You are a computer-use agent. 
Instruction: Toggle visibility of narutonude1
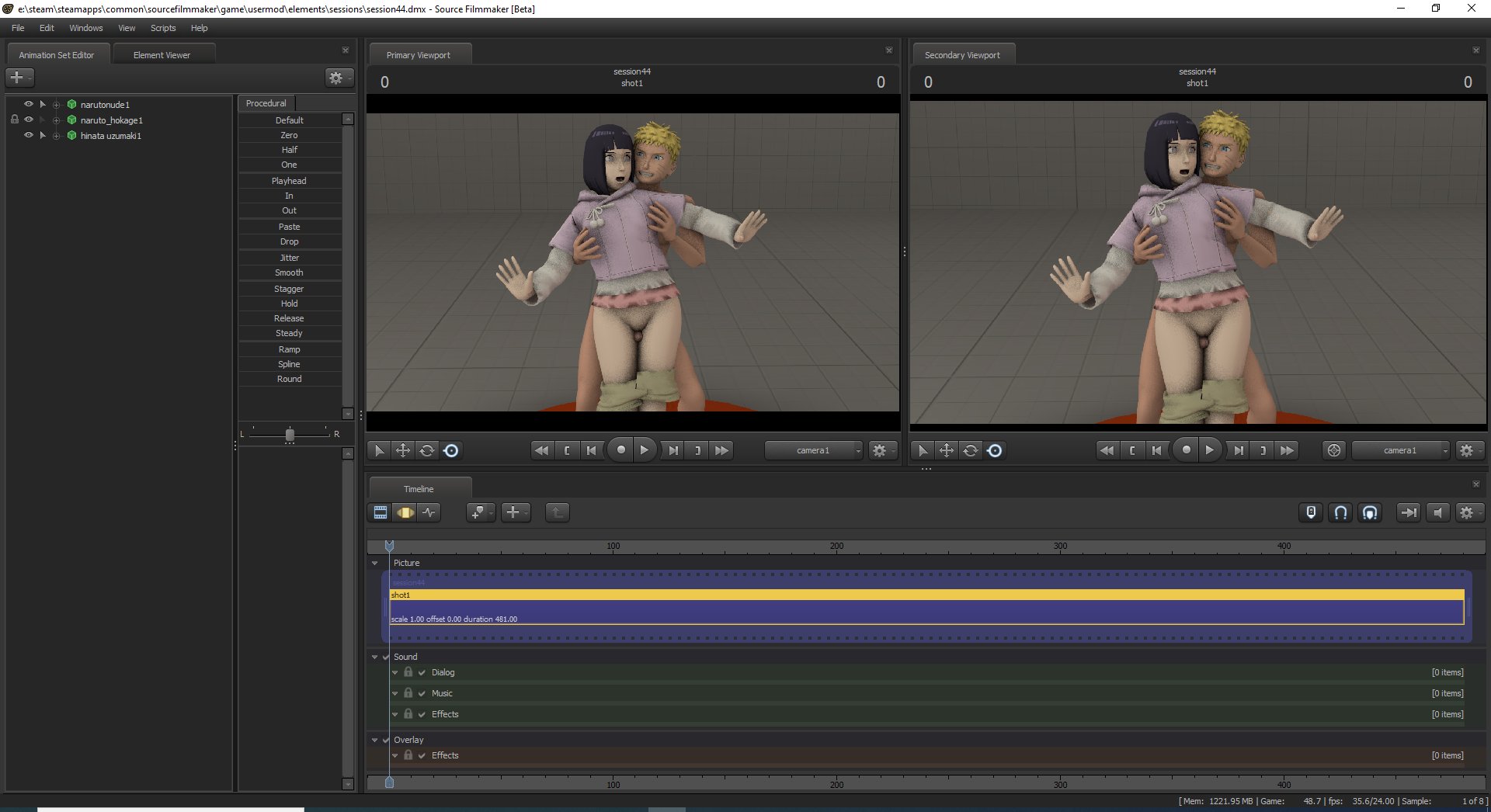point(29,104)
